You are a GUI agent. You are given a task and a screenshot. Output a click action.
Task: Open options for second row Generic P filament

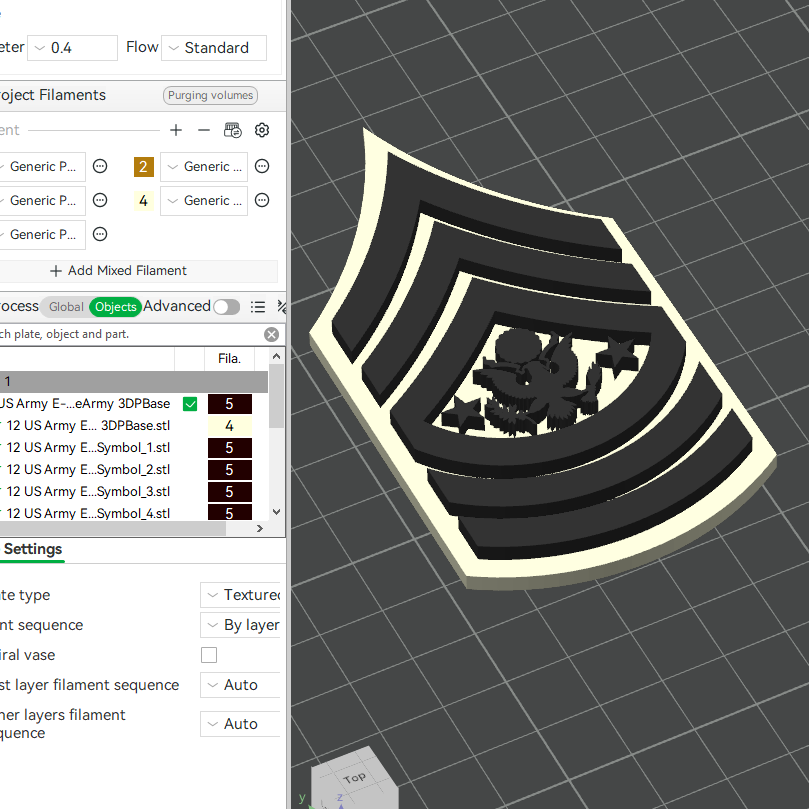(x=100, y=200)
